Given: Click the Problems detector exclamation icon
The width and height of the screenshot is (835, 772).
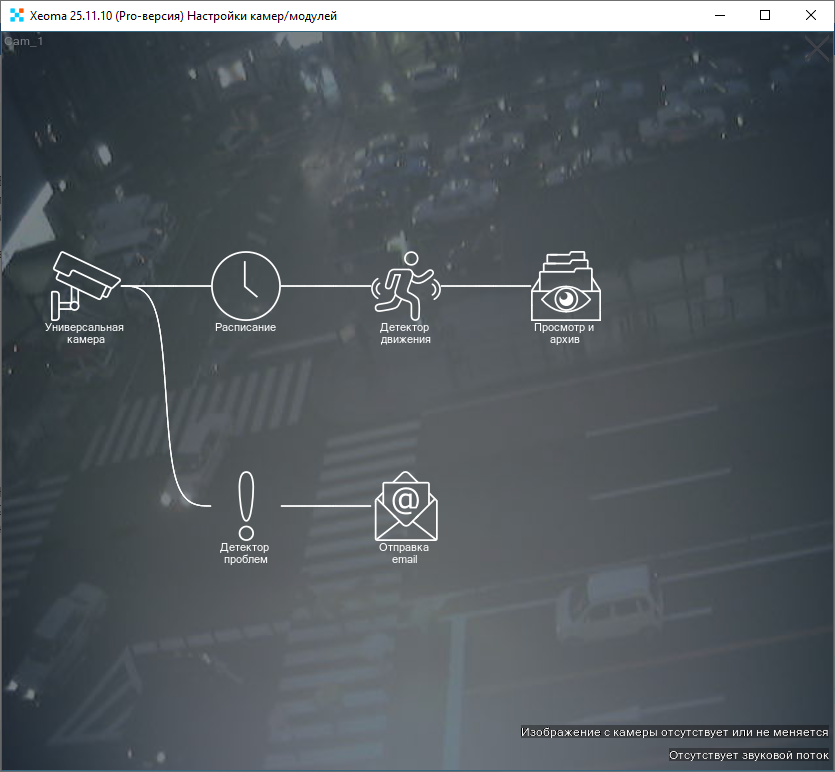Looking at the screenshot, I should (245, 505).
